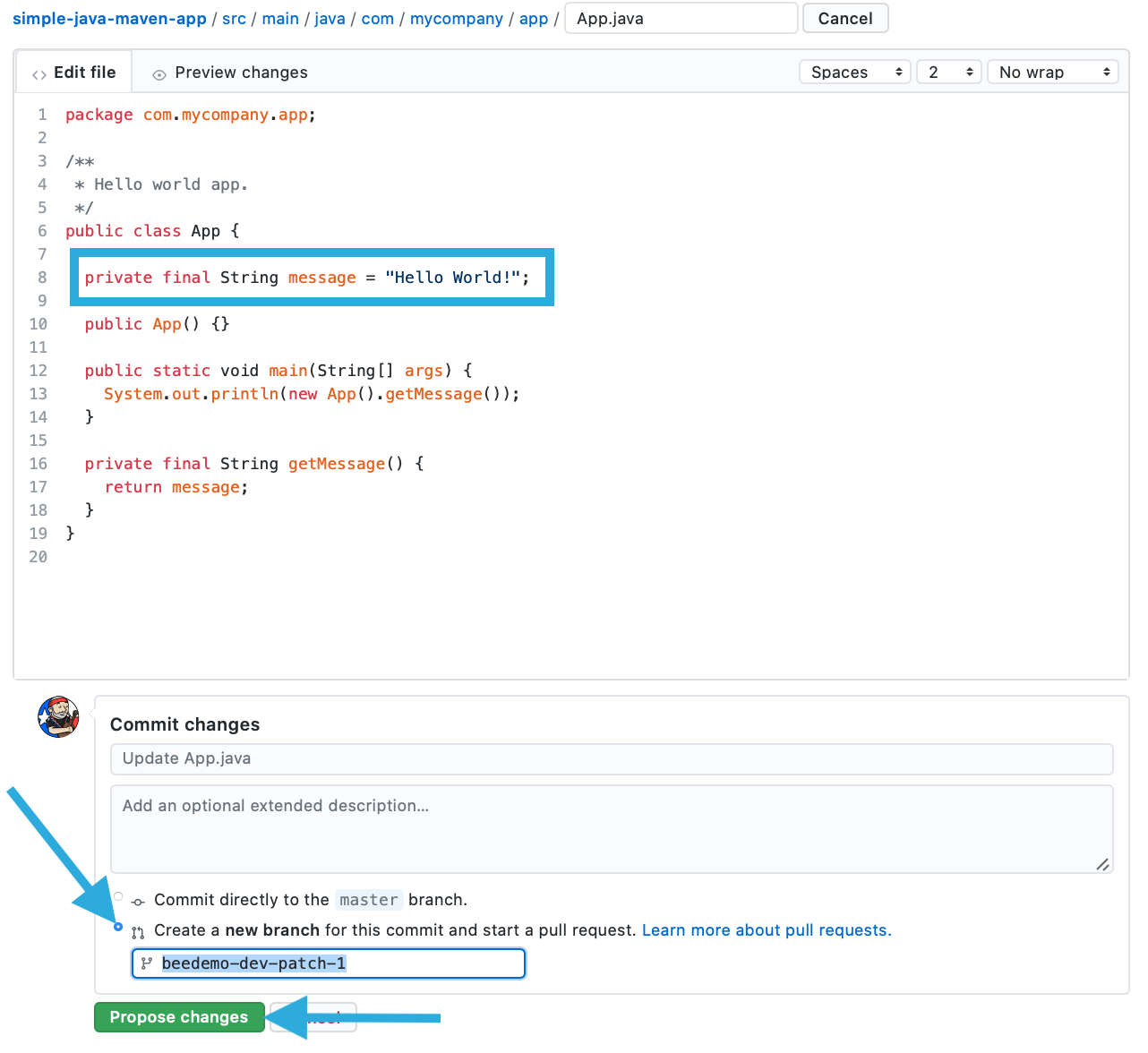This screenshot has width=1148, height=1053.
Task: Click the user avatar next to Commit changes
Action: pyautogui.click(x=58, y=717)
